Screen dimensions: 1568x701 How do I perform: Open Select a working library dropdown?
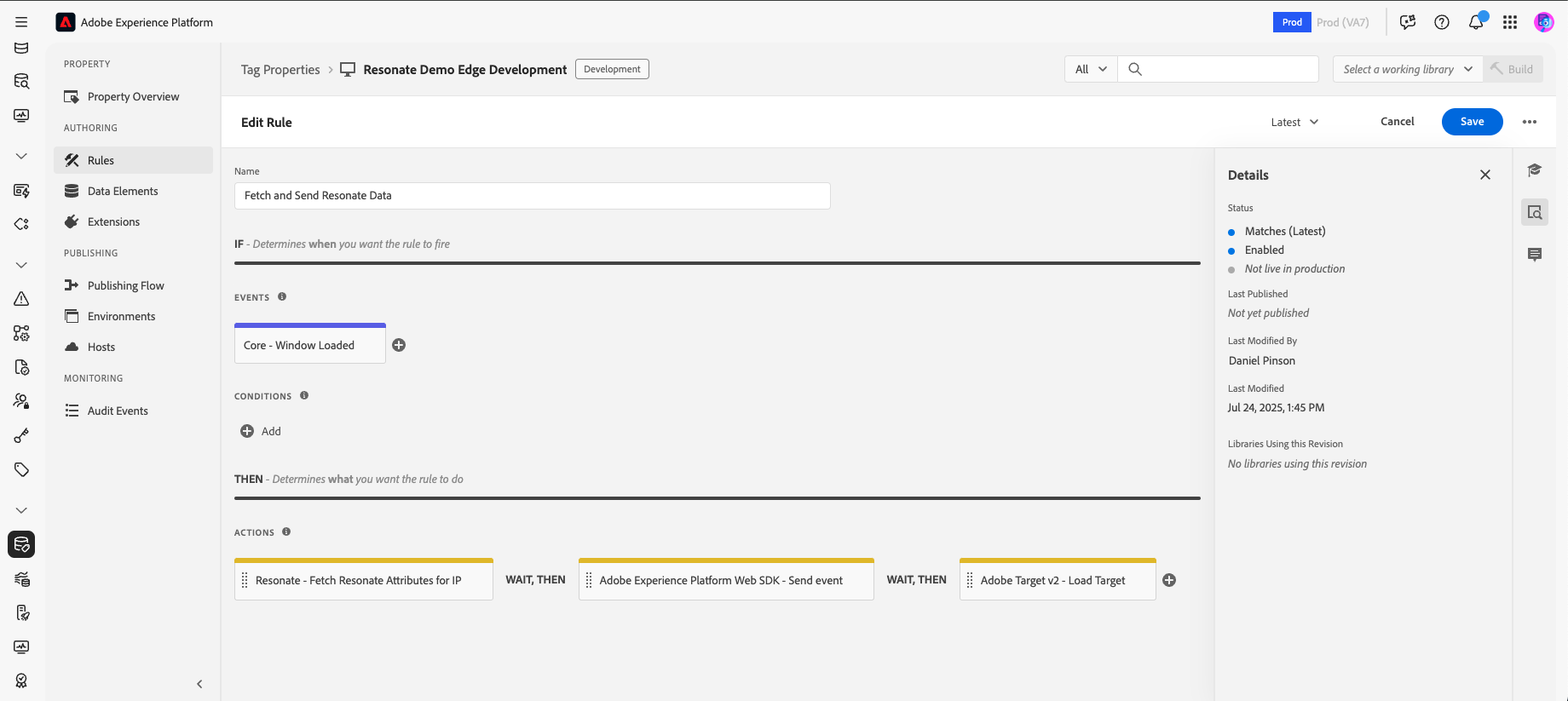tap(1408, 69)
